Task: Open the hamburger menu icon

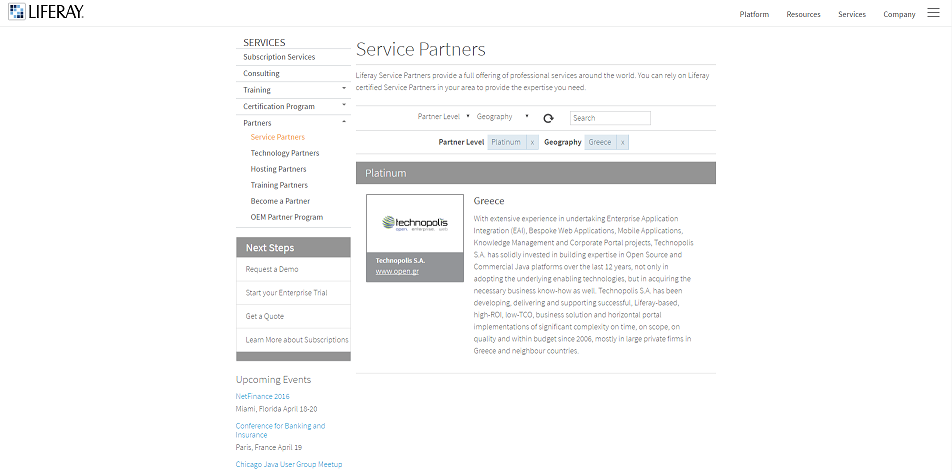Action: click(933, 13)
